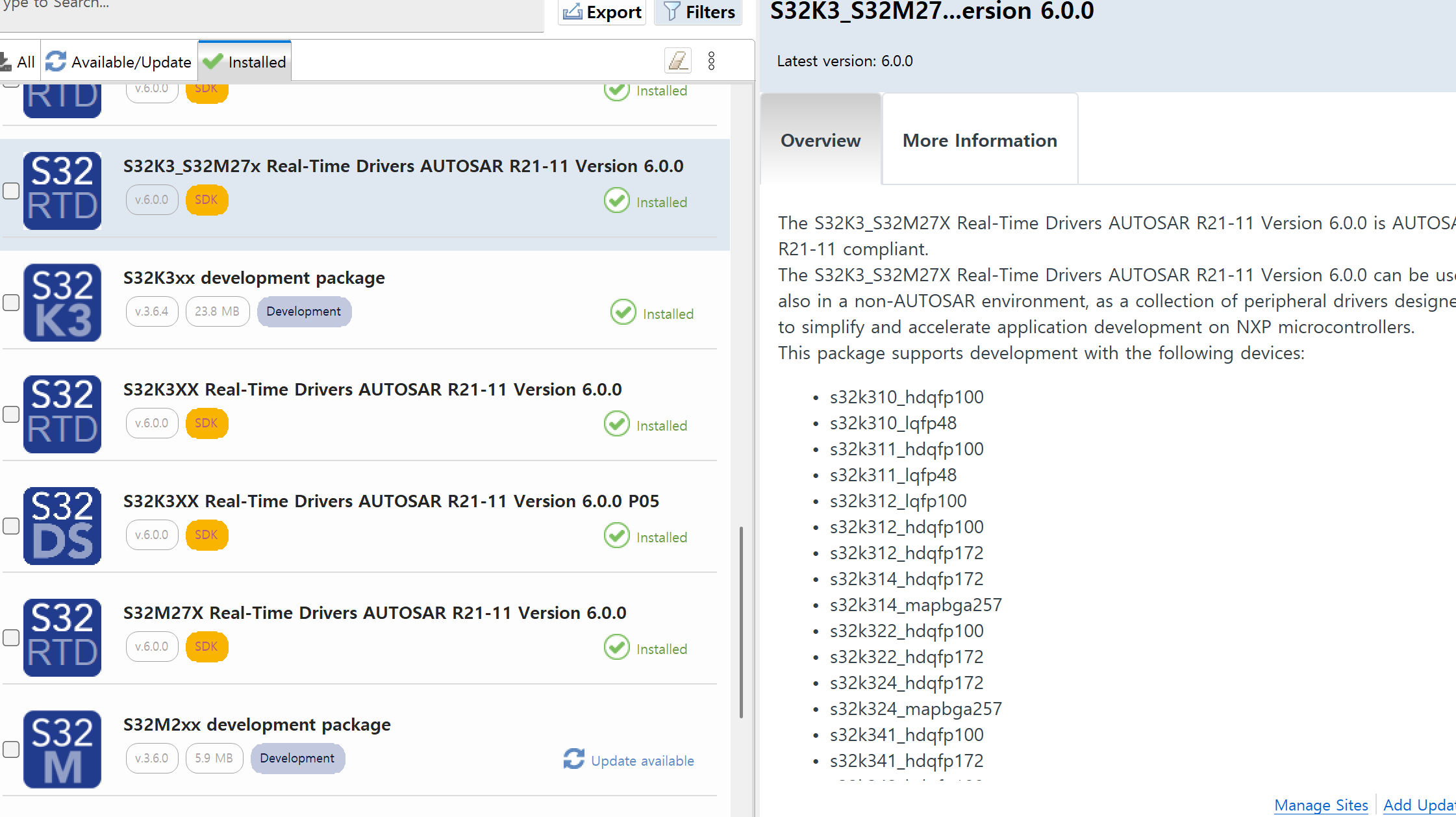Click the S32 K3 package icon

pos(62,303)
